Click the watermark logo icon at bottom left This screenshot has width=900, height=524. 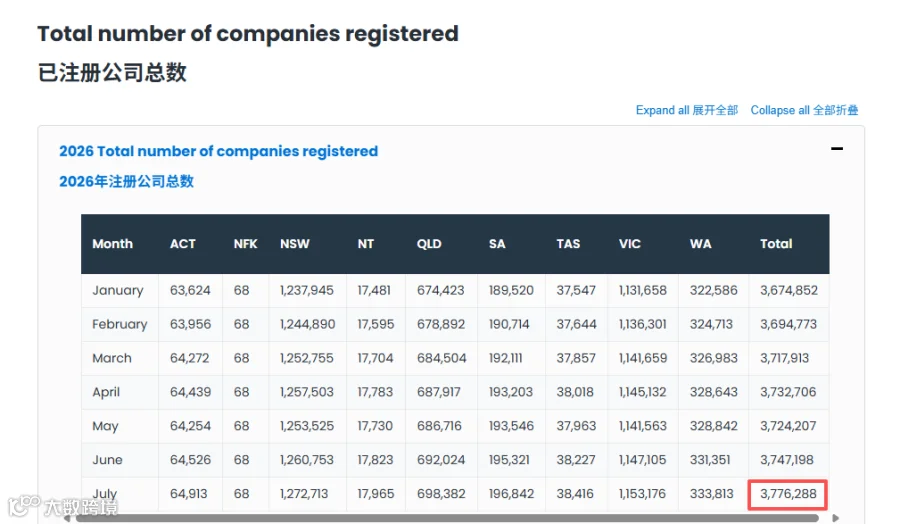click(24, 505)
